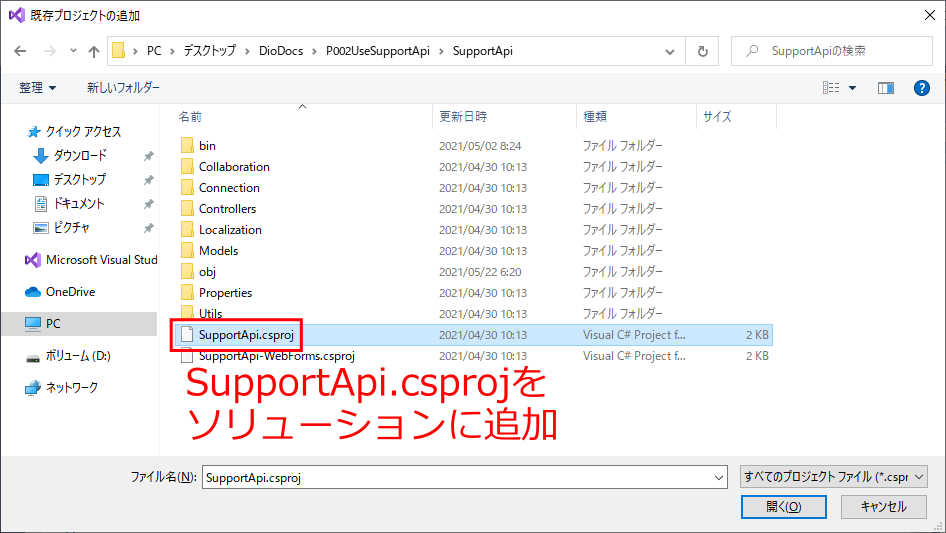Click the PC breadcrumb in address bar
Screen dimensions: 946x533
pyautogui.click(x=154, y=51)
